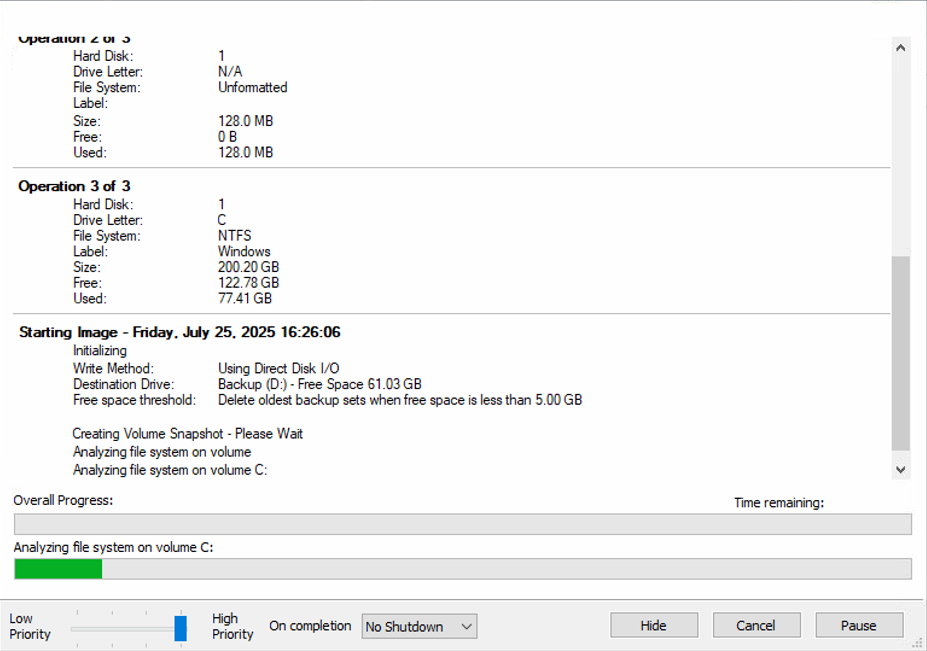Screen dimensions: 927x651
Task: Click the priority slider handle
Action: [180, 628]
